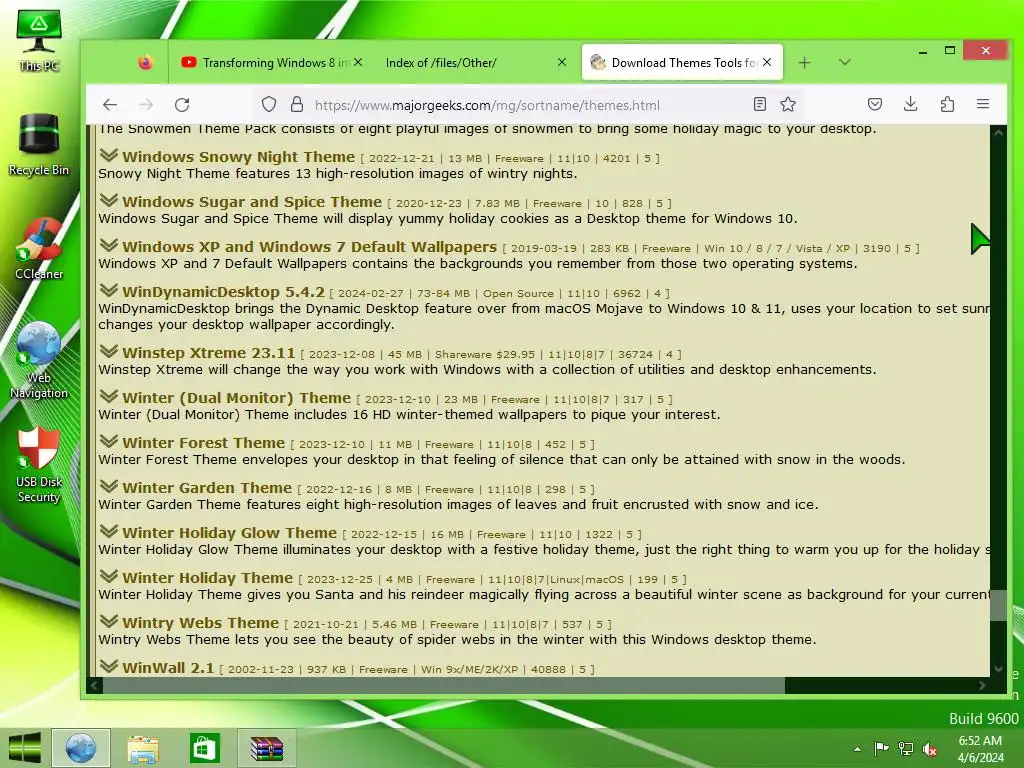Open Winter Holiday Glow Theme link
The height and width of the screenshot is (768, 1024).
pyautogui.click(x=230, y=533)
